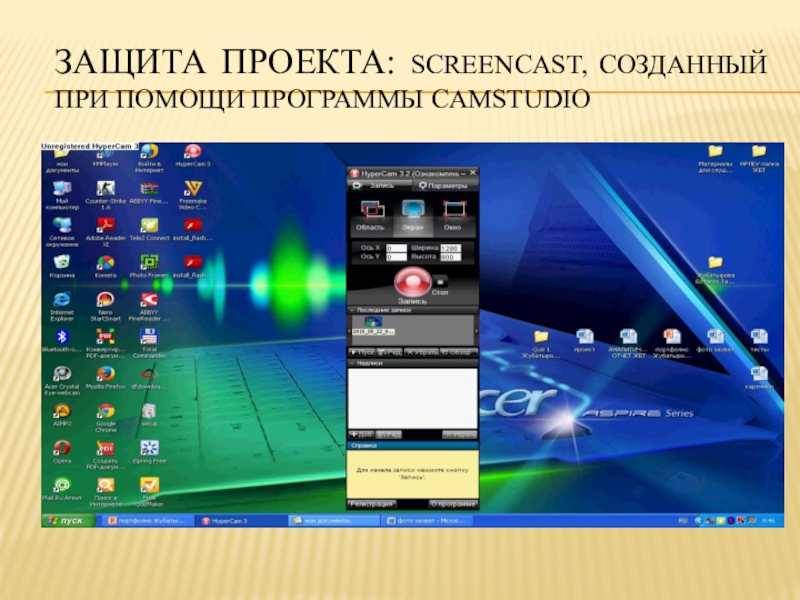Switch to портфолио taskbar button

(148, 521)
